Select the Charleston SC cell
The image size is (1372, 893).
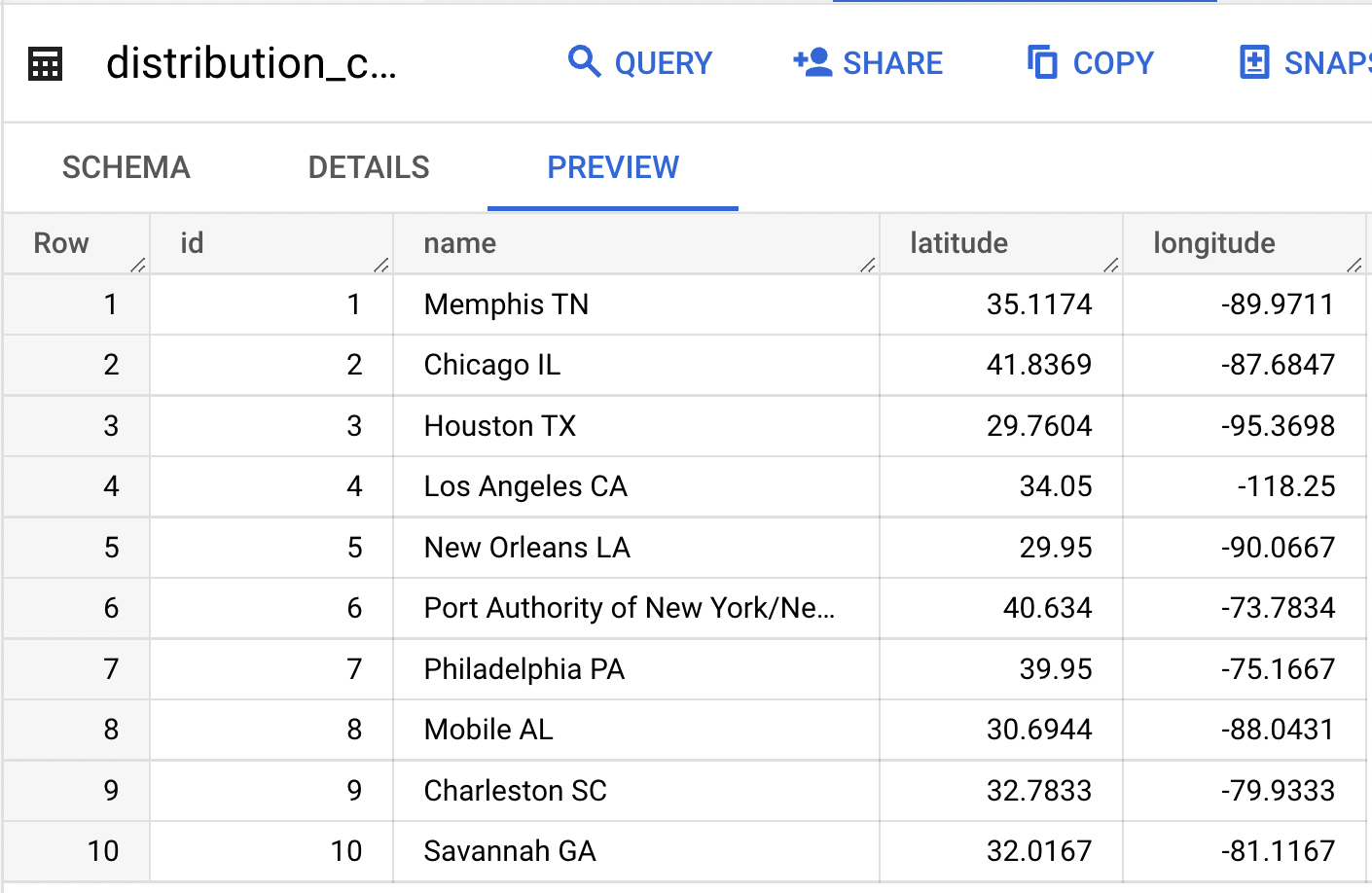coord(636,791)
